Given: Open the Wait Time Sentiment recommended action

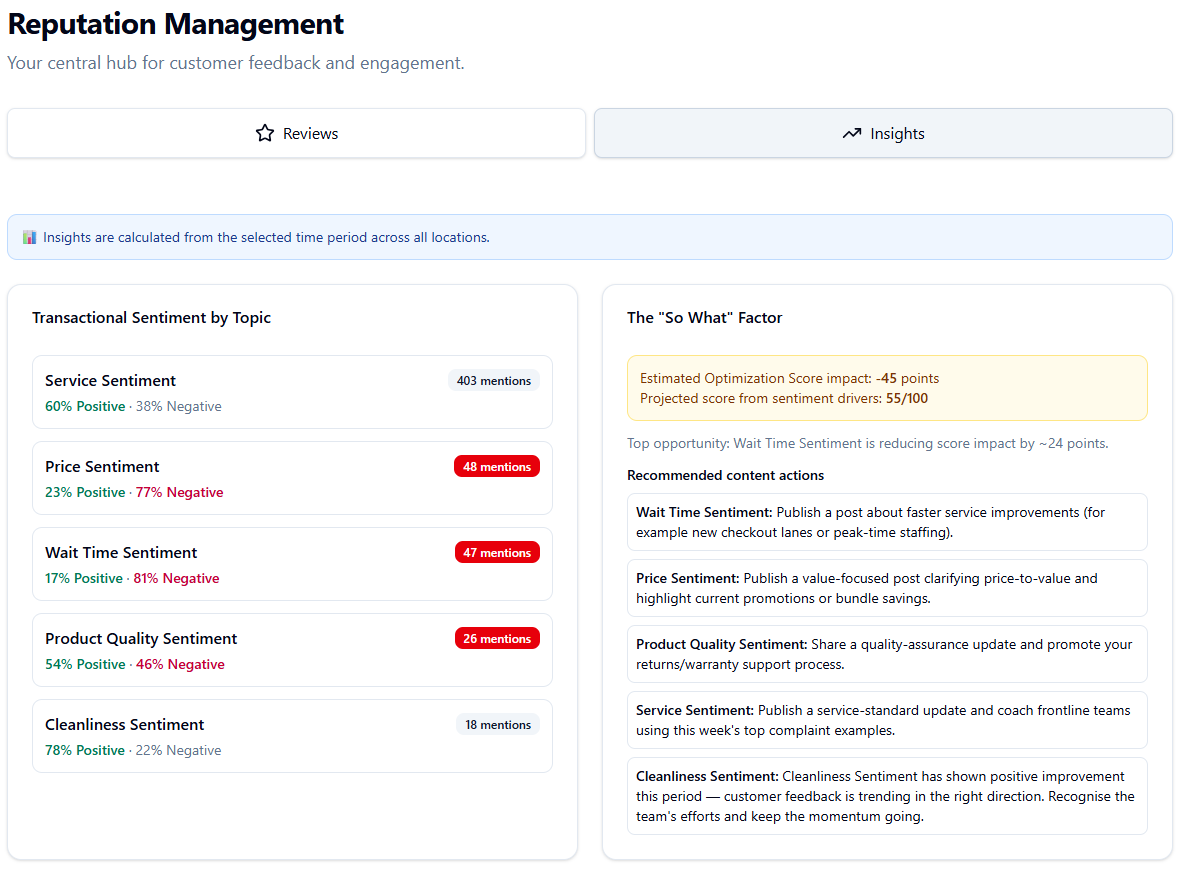Looking at the screenshot, I should [887, 522].
